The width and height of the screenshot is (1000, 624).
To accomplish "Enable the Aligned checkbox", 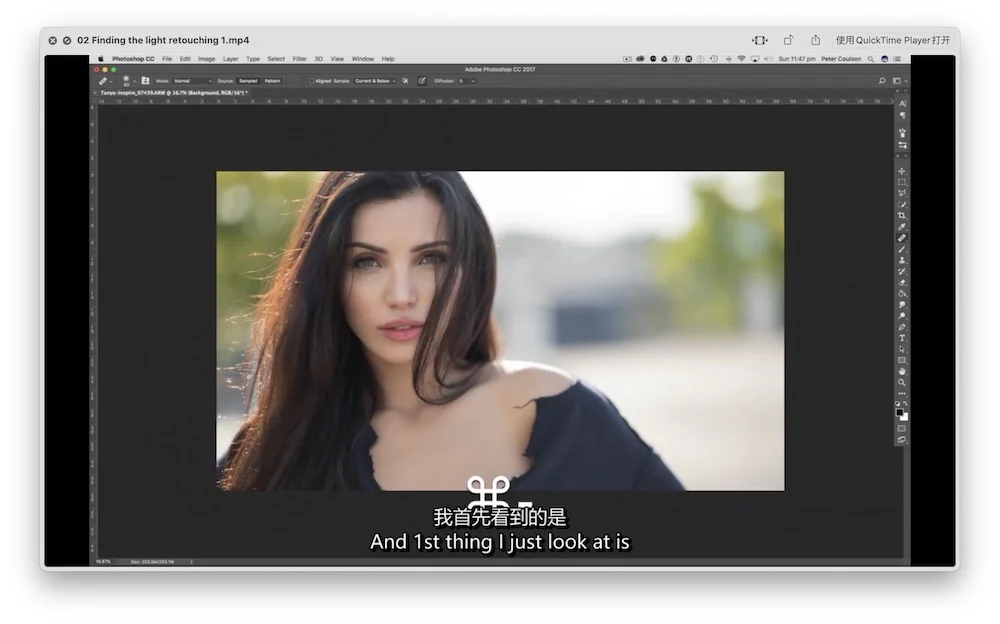I will (311, 80).
